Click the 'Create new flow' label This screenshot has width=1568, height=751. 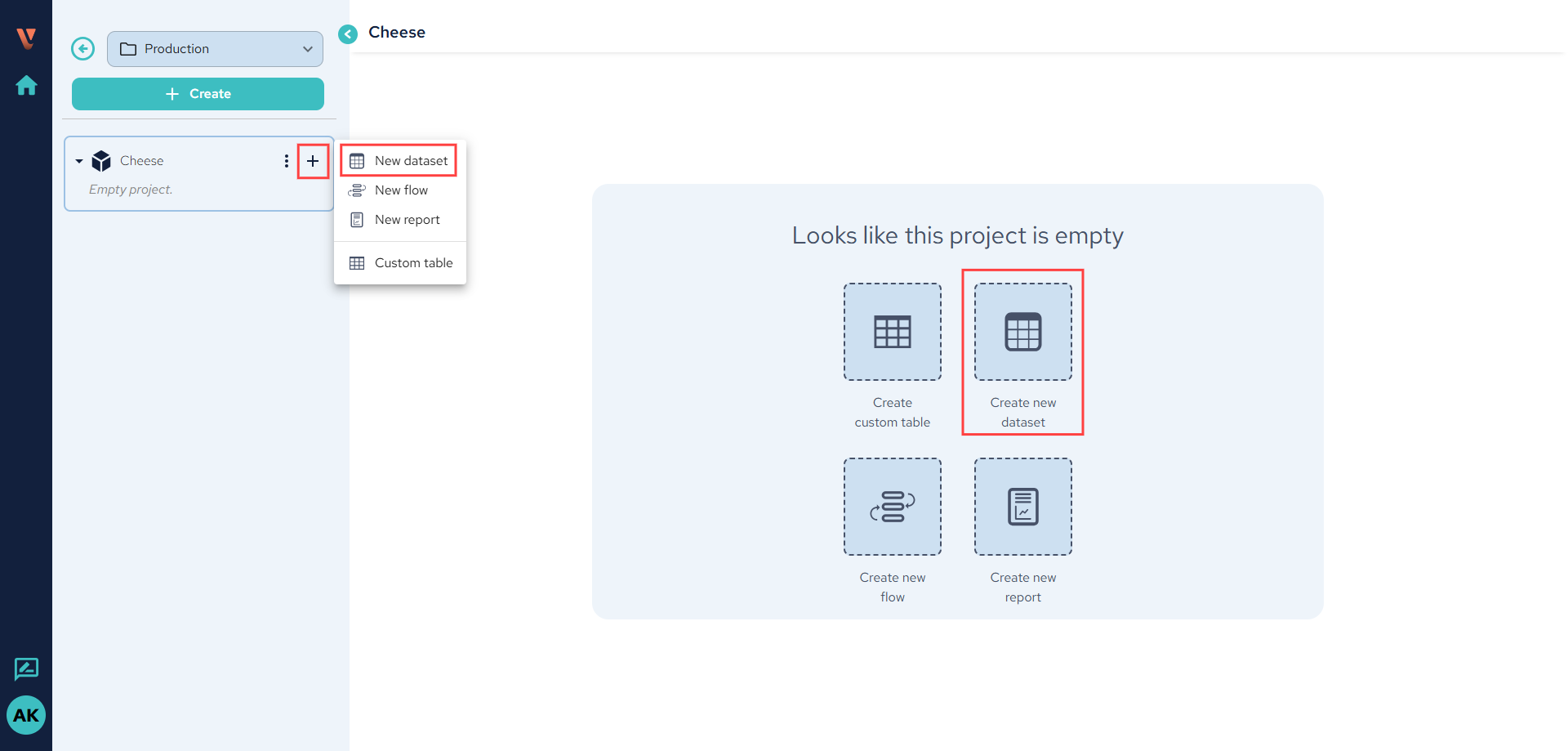(893, 588)
